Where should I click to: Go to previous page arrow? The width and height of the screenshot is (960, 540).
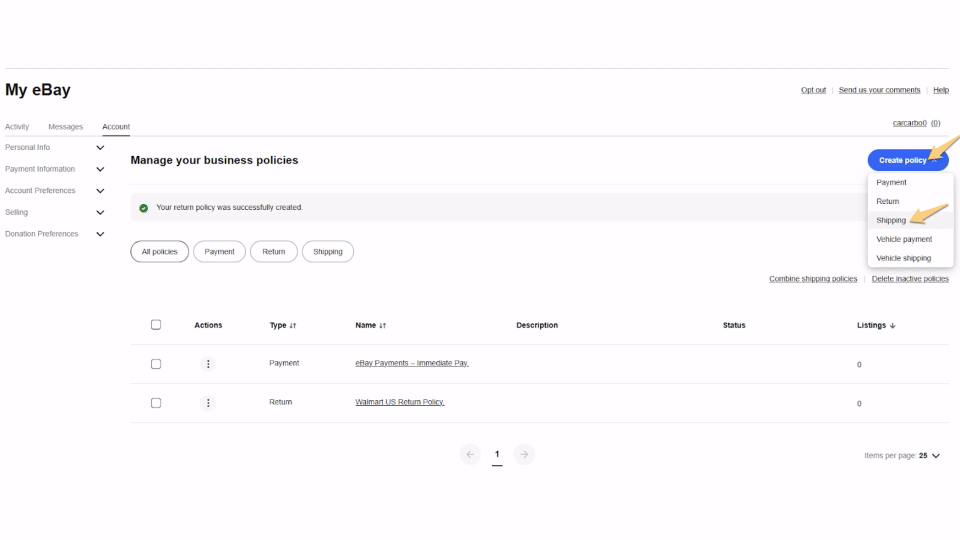[x=470, y=454]
